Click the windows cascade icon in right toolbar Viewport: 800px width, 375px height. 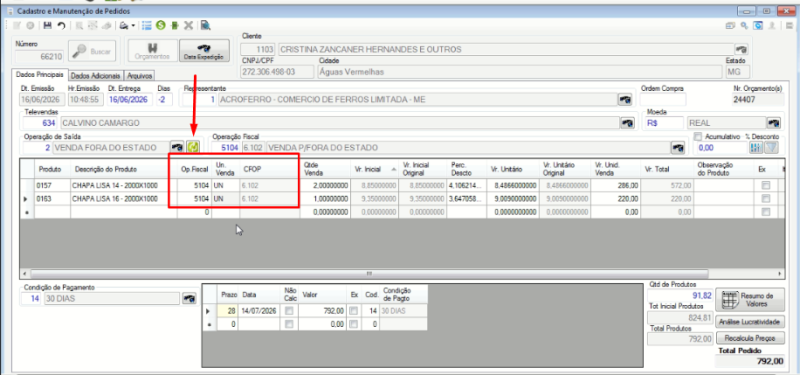731,25
